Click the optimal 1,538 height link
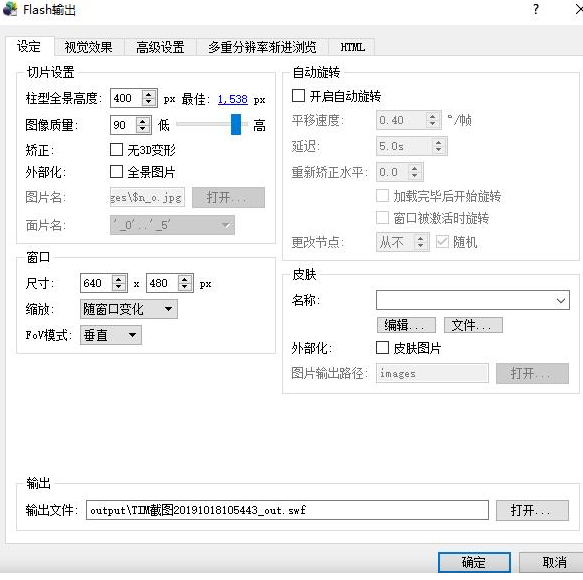Screen dimensions: 583x580 (x=233, y=99)
